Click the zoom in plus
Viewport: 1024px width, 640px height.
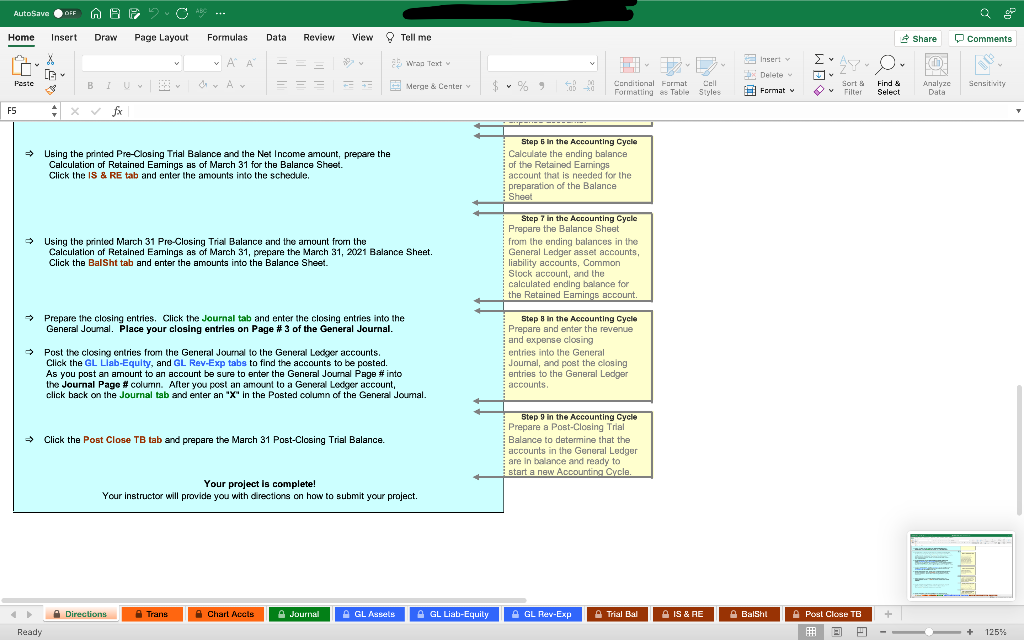click(x=970, y=632)
